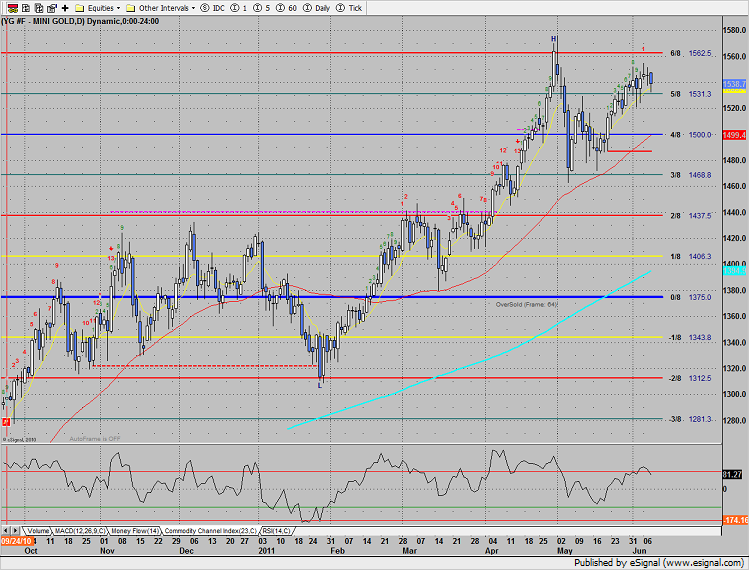Click the black plus icon in toolbar

coord(65,8)
